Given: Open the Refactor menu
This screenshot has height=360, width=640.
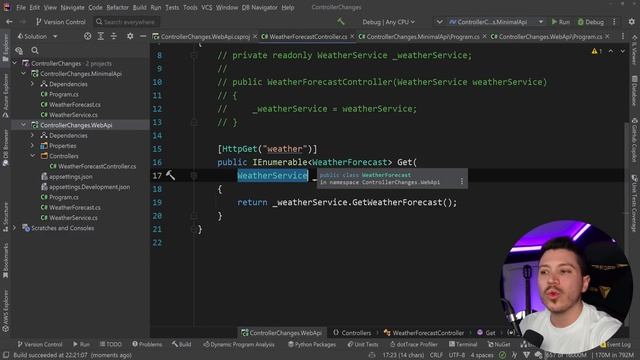Looking at the screenshot, I should pos(118,7).
